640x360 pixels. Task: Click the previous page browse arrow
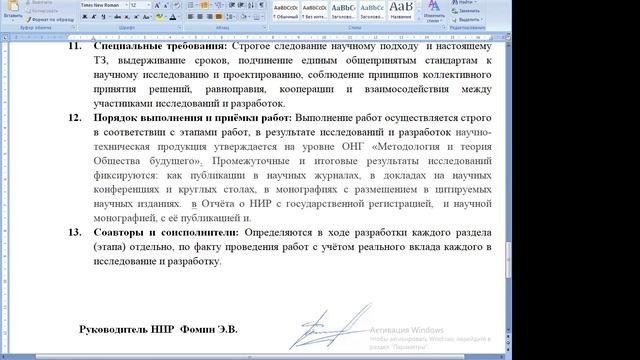tap(508, 337)
